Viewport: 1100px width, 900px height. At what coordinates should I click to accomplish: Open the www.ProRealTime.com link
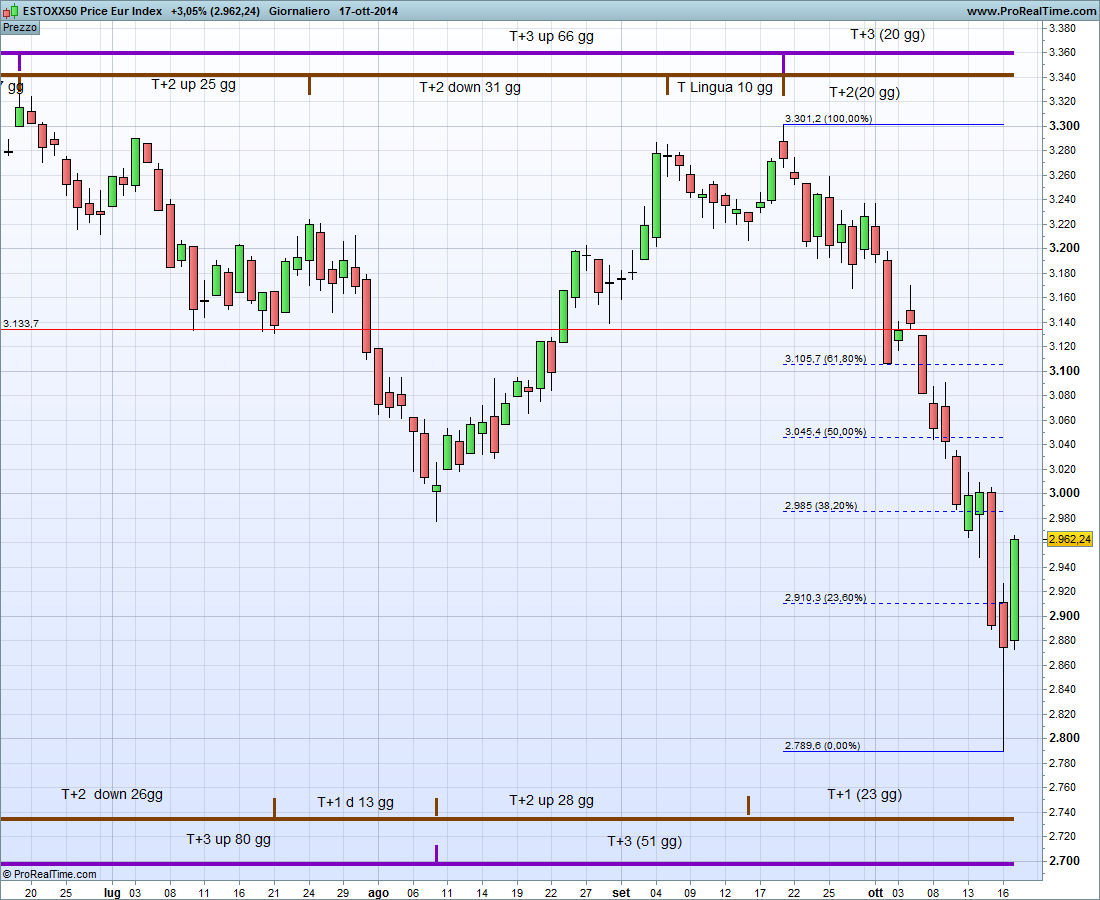(1030, 11)
